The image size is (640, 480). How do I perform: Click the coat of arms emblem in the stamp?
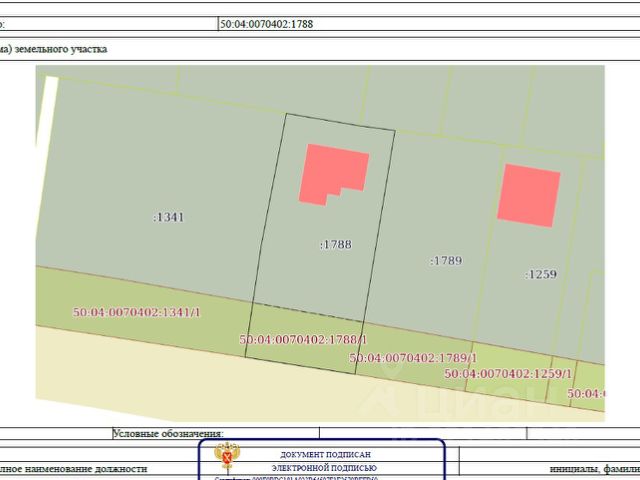pos(227,456)
